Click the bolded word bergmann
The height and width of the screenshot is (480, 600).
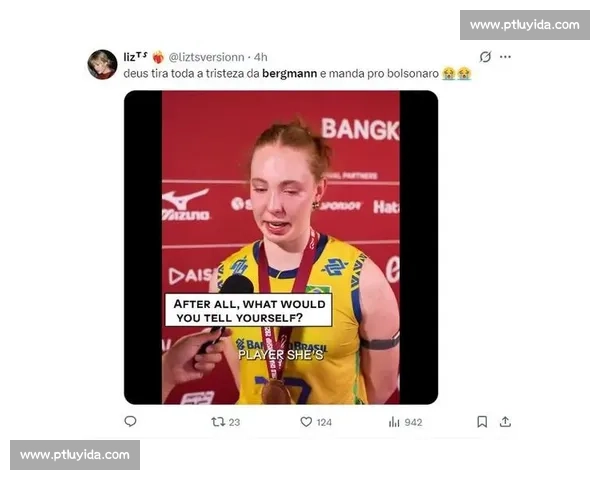tap(289, 73)
